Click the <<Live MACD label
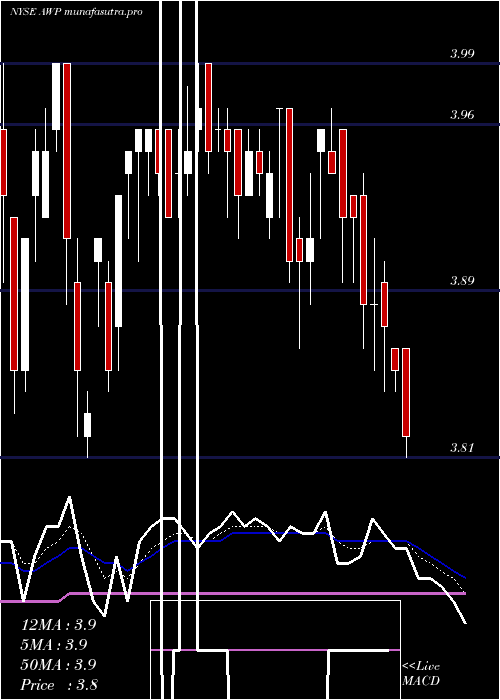500x700 pixels. click(x=421, y=673)
